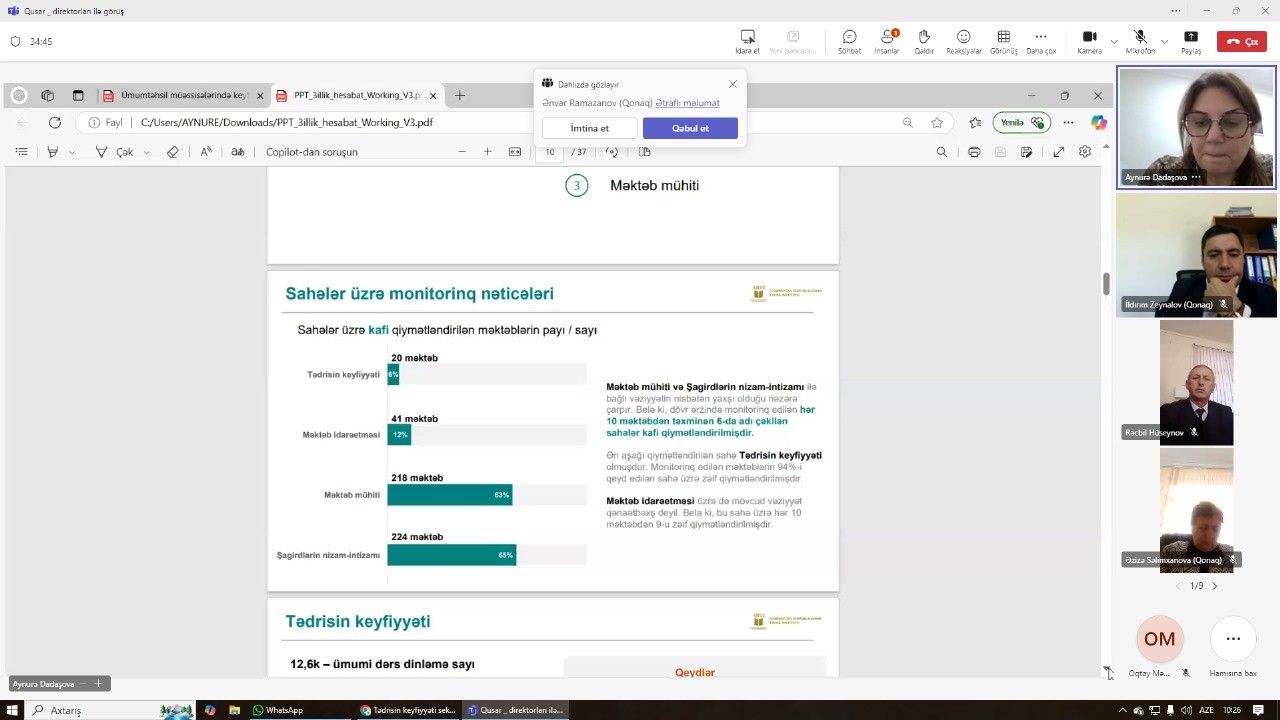The image size is (1280, 720).
Task: Toggle the Kamera on or off
Action: click(1089, 41)
